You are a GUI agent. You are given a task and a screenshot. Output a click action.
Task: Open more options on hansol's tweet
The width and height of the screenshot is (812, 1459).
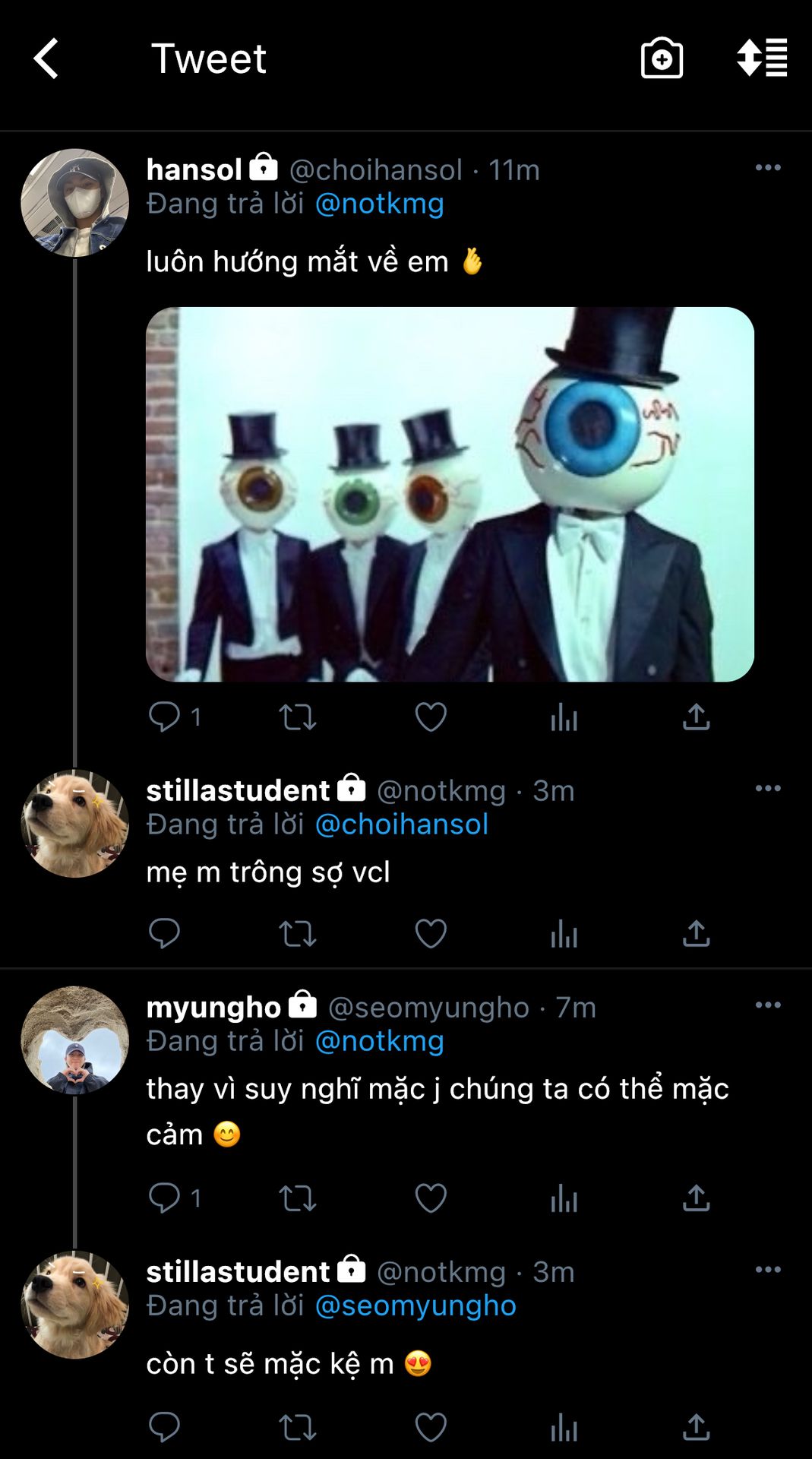point(768,168)
